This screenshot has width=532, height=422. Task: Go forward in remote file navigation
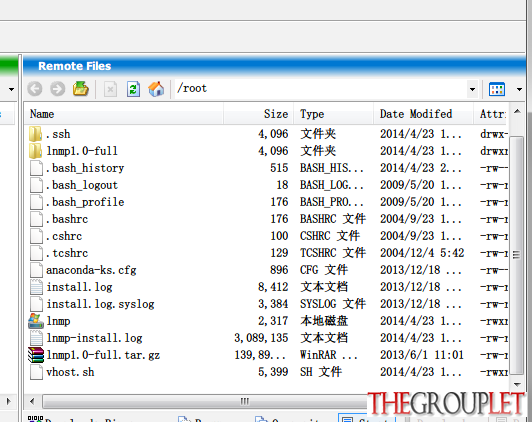point(57,89)
